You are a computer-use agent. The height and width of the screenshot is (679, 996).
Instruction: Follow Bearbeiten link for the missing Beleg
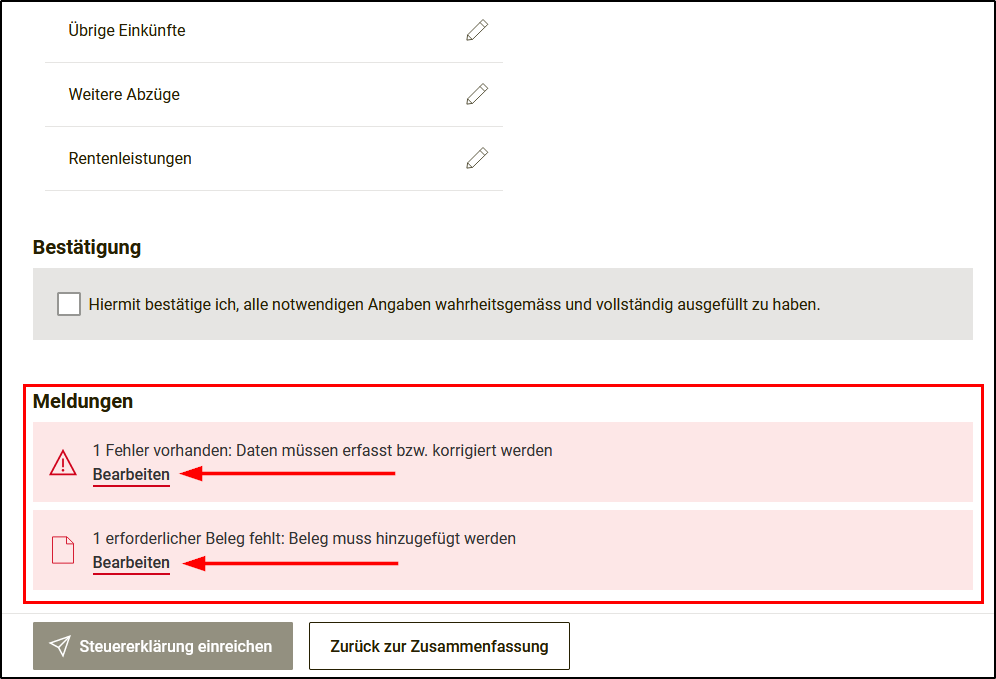click(131, 563)
